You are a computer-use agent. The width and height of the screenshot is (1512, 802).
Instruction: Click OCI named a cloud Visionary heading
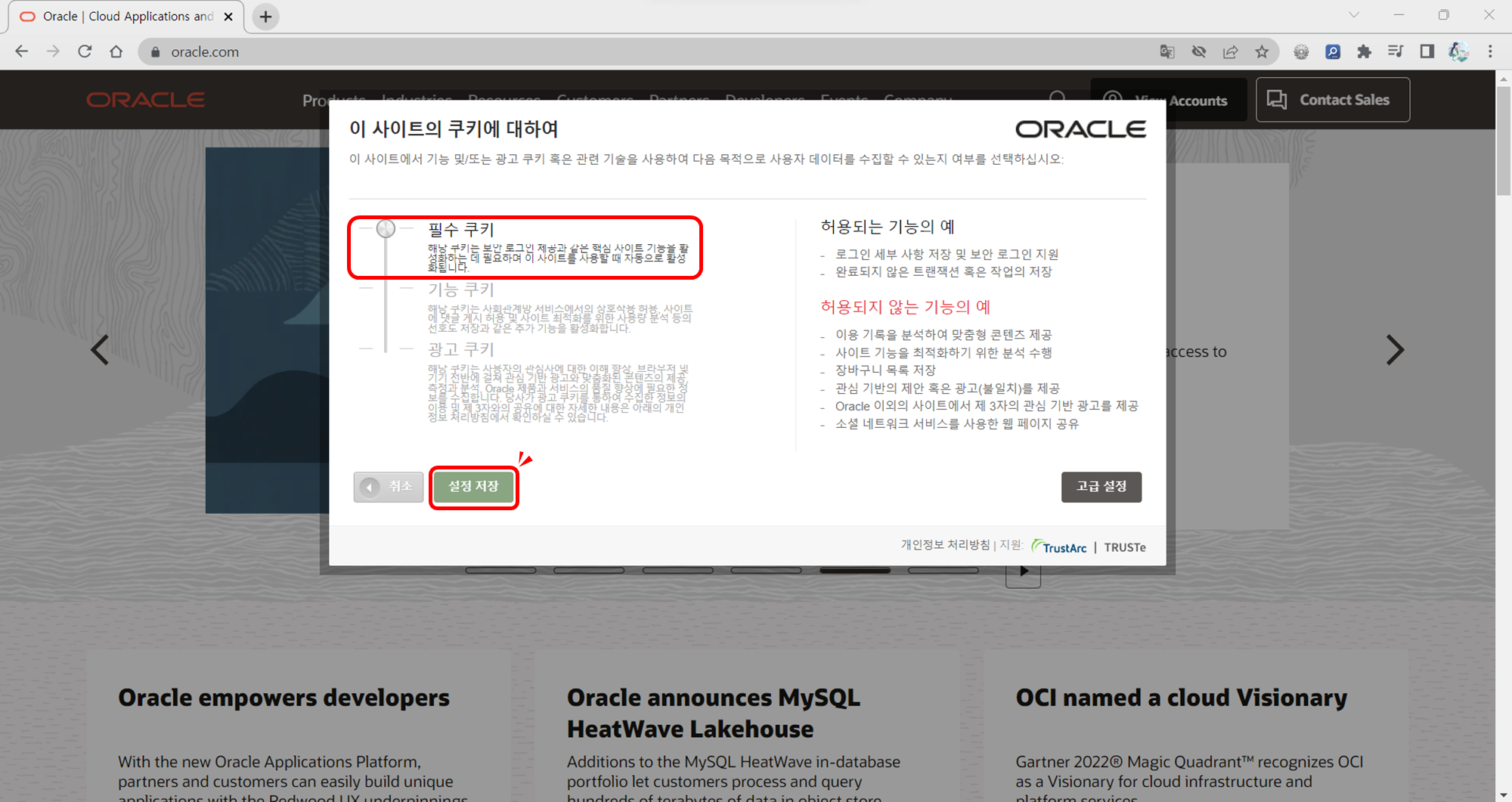[1182, 698]
